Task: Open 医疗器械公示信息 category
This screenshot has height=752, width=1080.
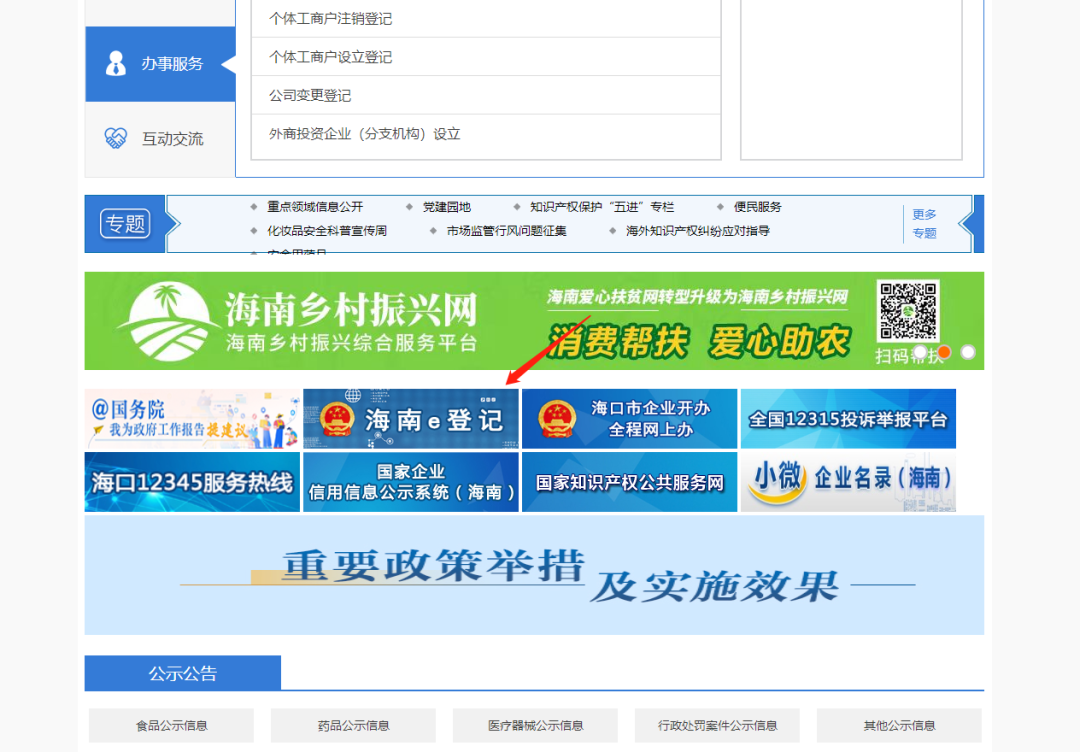Action: (535, 725)
